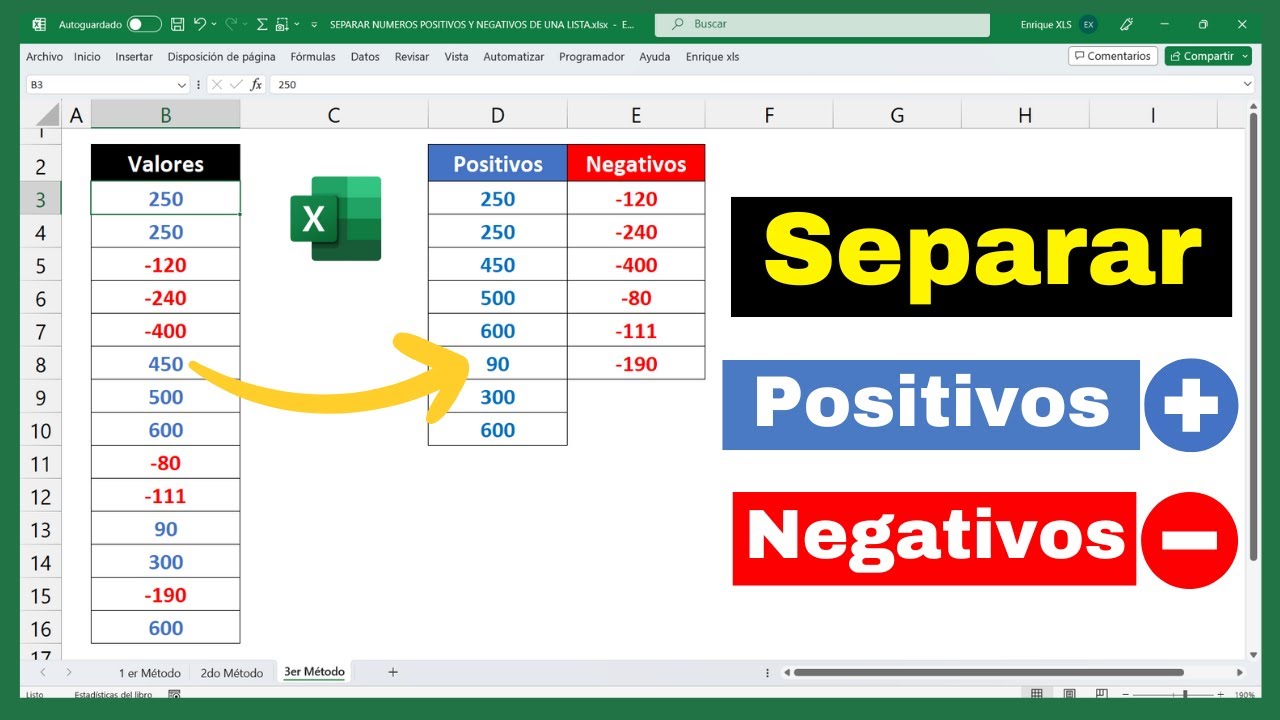Viewport: 1280px width, 720px height.
Task: Click the screenshot camera icon in quick access
Action: coord(282,24)
